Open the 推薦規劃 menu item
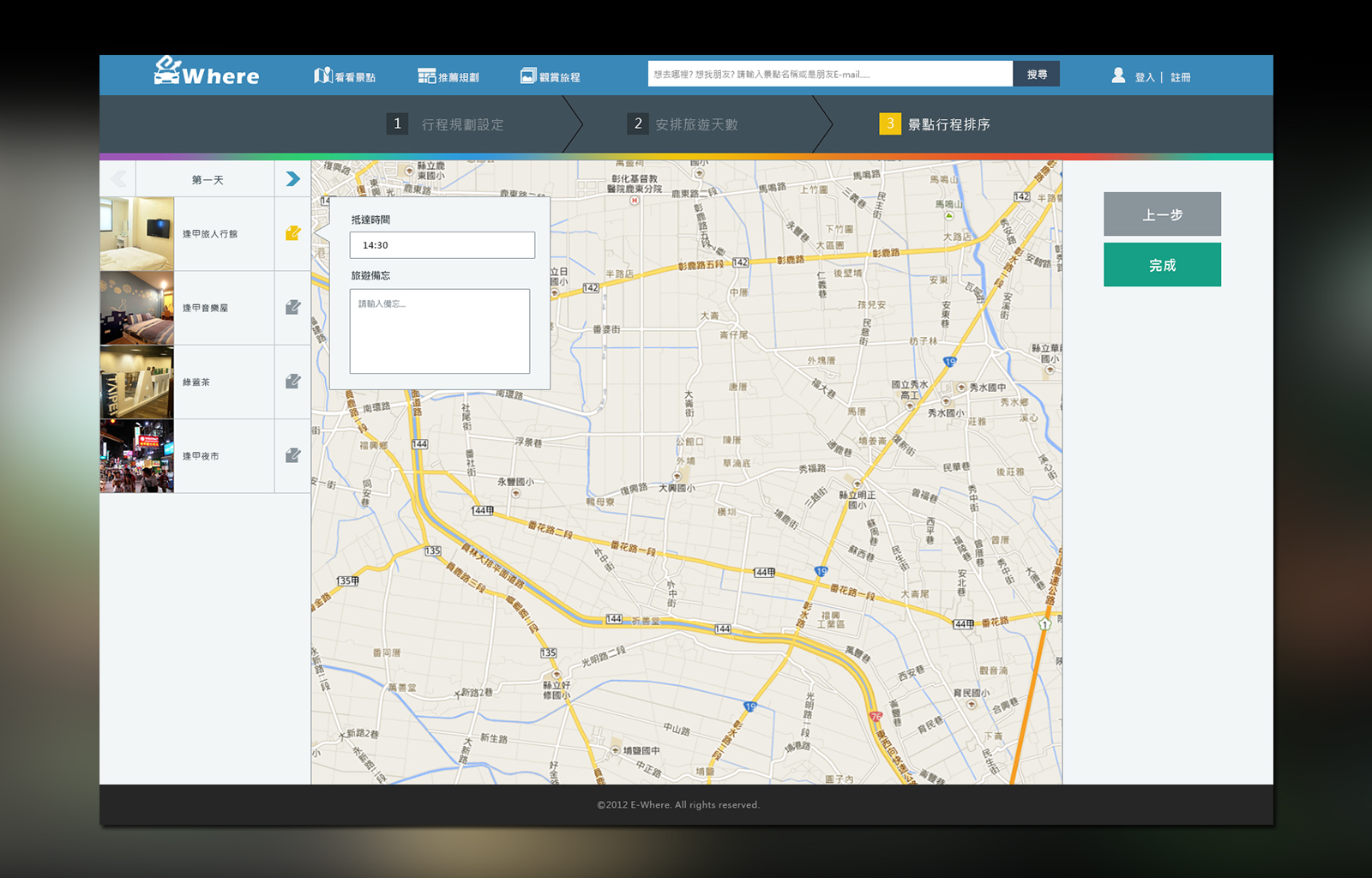1372x878 pixels. [x=448, y=76]
